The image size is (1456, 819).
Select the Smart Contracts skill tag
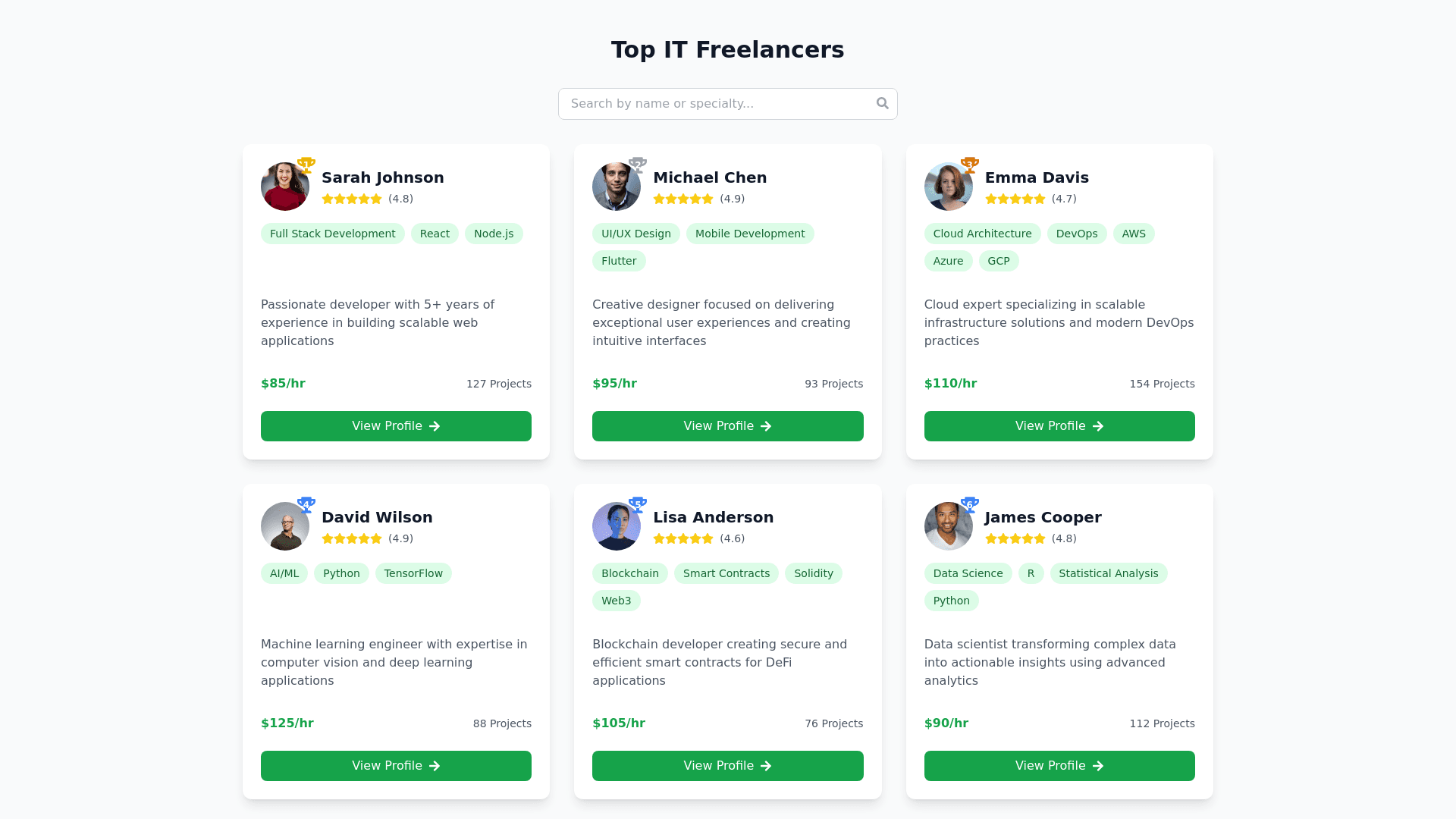726,573
